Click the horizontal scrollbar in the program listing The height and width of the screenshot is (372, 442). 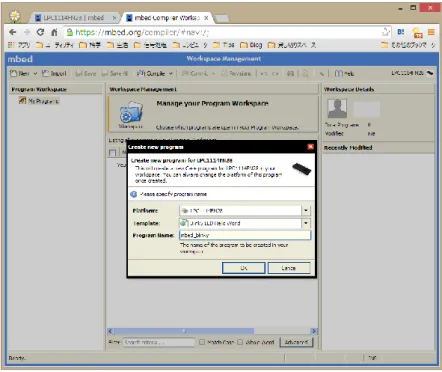click(x=212, y=331)
